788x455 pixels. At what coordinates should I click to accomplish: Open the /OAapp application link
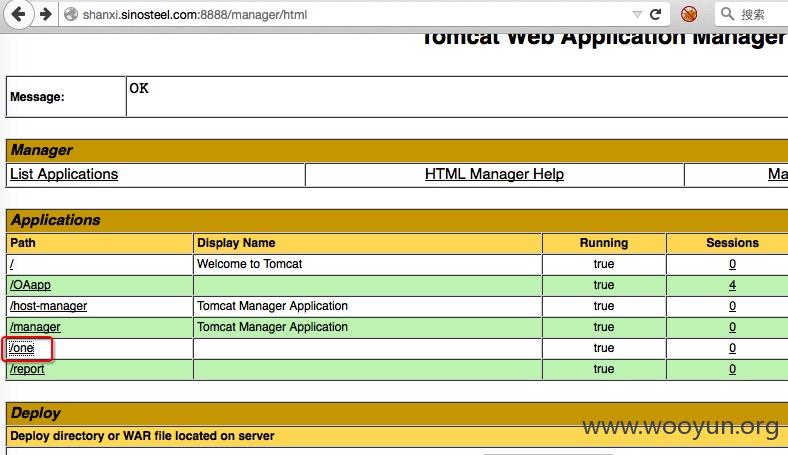[x=30, y=285]
